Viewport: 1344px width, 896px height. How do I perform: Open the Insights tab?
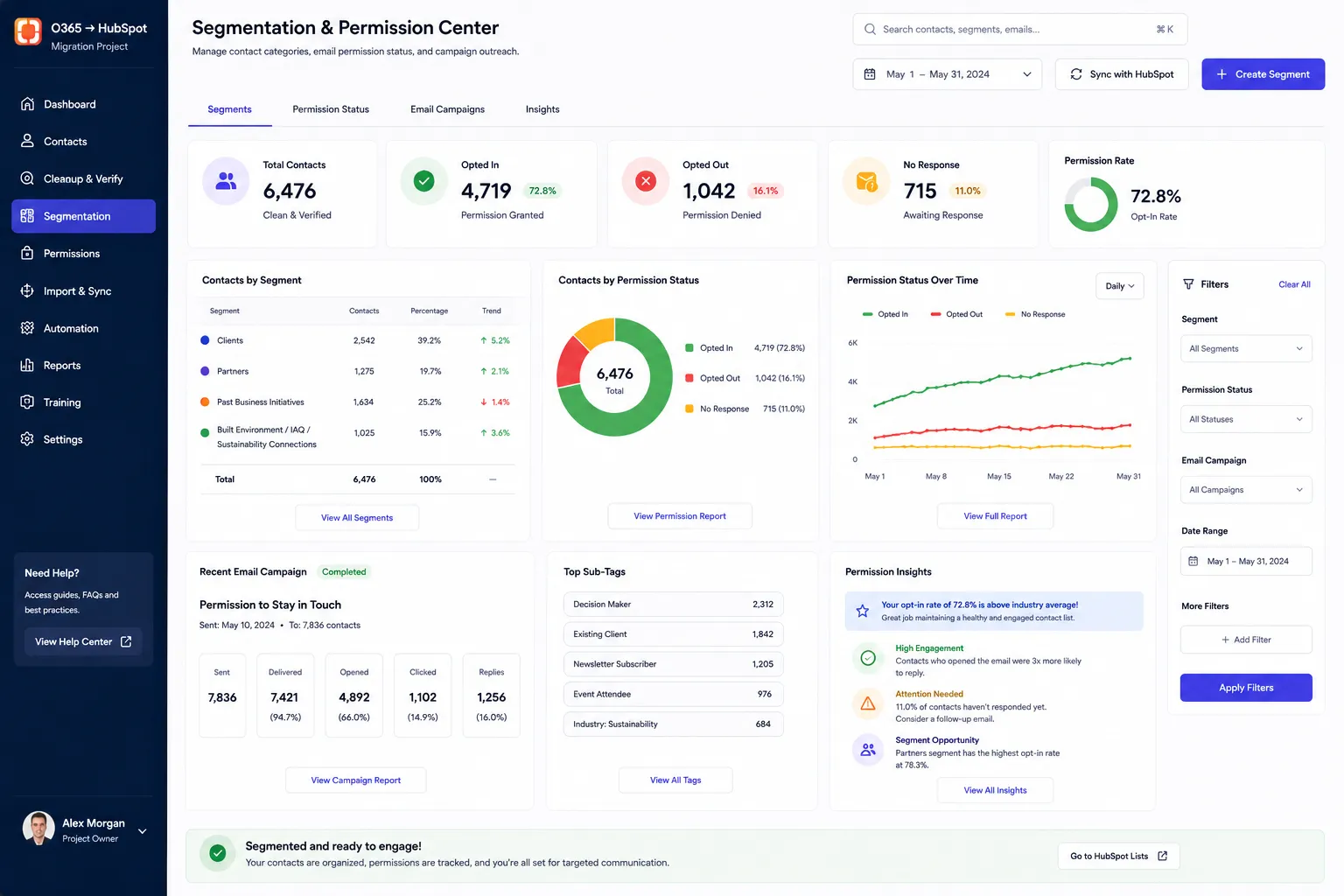(542, 109)
